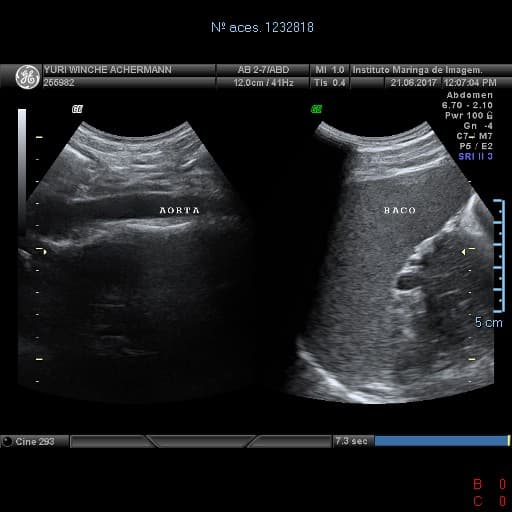Click the right yellow focus arrow marker

pyautogui.click(x=463, y=252)
